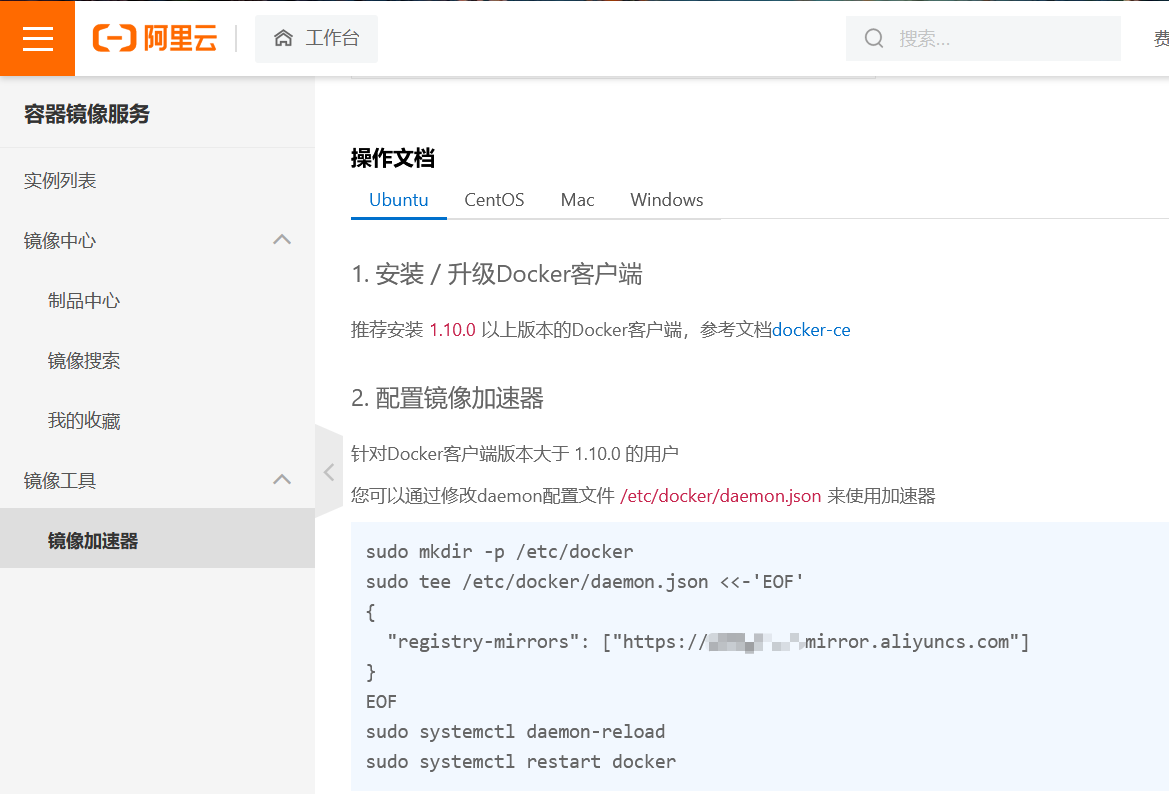The height and width of the screenshot is (794, 1169).
Task: Open the 工作台 workbench button
Action: [316, 39]
